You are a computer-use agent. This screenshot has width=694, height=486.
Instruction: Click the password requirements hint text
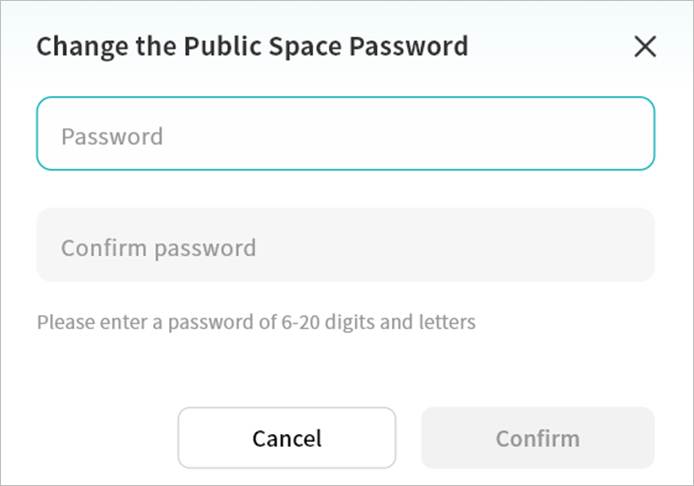point(256,322)
